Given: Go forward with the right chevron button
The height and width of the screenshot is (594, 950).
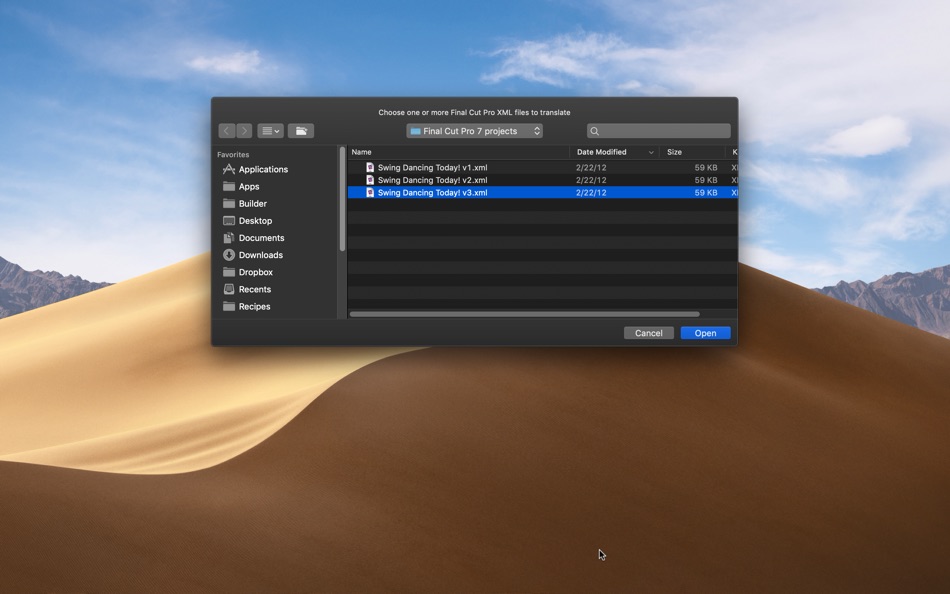Looking at the screenshot, I should pos(244,131).
